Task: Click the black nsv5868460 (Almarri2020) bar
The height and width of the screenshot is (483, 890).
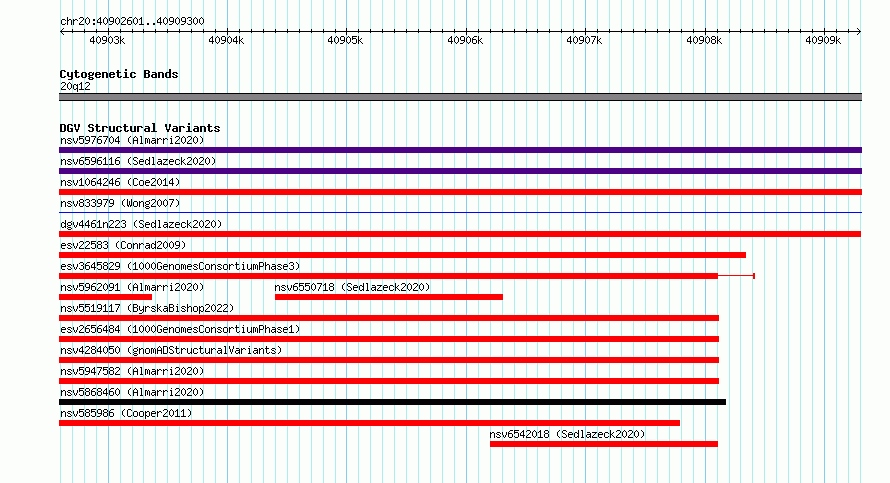Action: pyautogui.click(x=392, y=402)
